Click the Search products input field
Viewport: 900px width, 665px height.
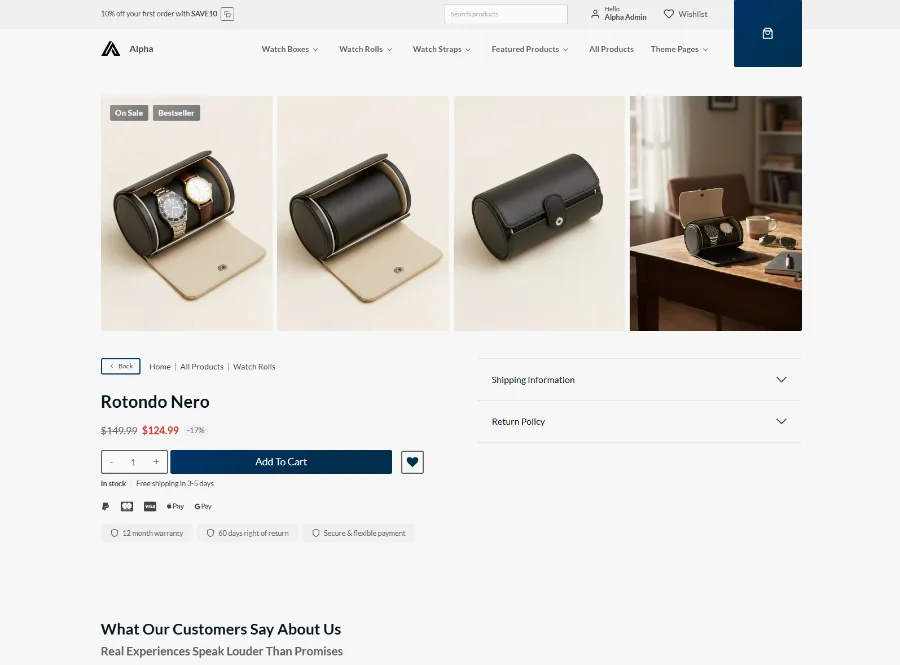pyautogui.click(x=505, y=14)
